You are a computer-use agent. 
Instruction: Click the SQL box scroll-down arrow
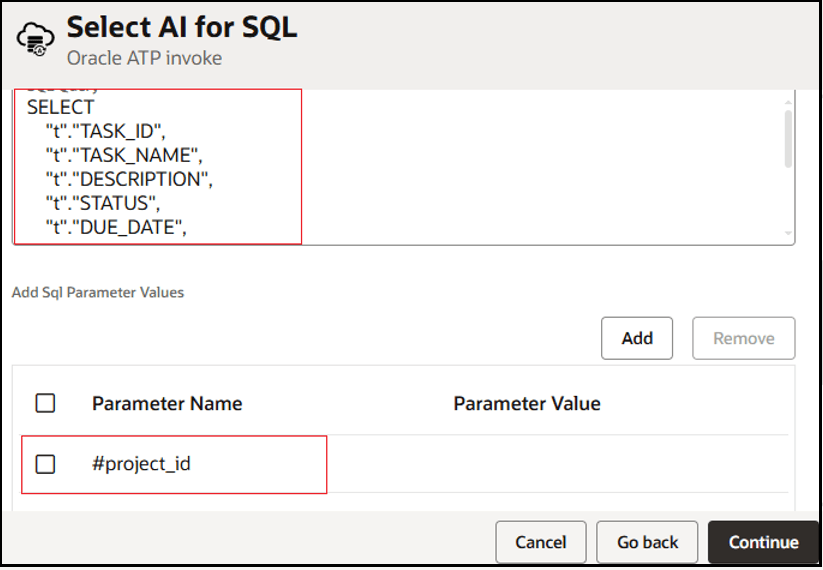[x=789, y=234]
